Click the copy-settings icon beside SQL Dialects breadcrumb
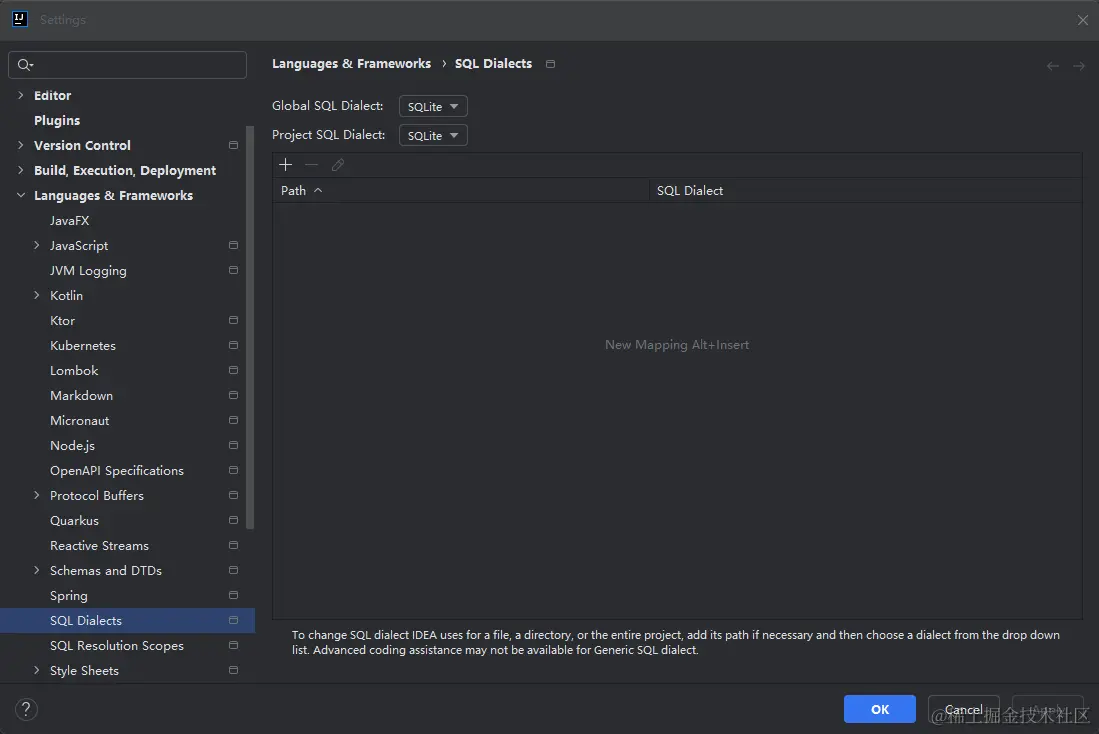This screenshot has height=734, width=1099. pos(549,63)
